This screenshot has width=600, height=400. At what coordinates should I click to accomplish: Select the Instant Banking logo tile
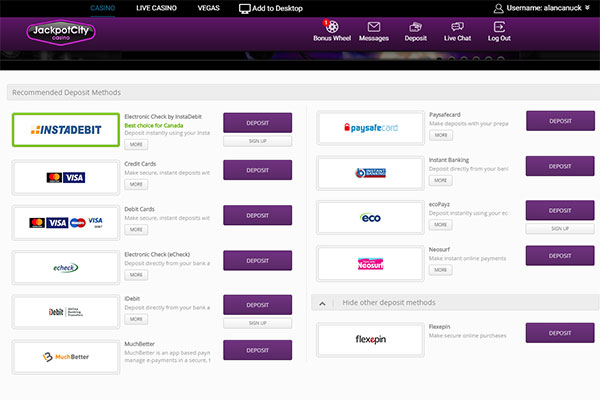(x=370, y=173)
